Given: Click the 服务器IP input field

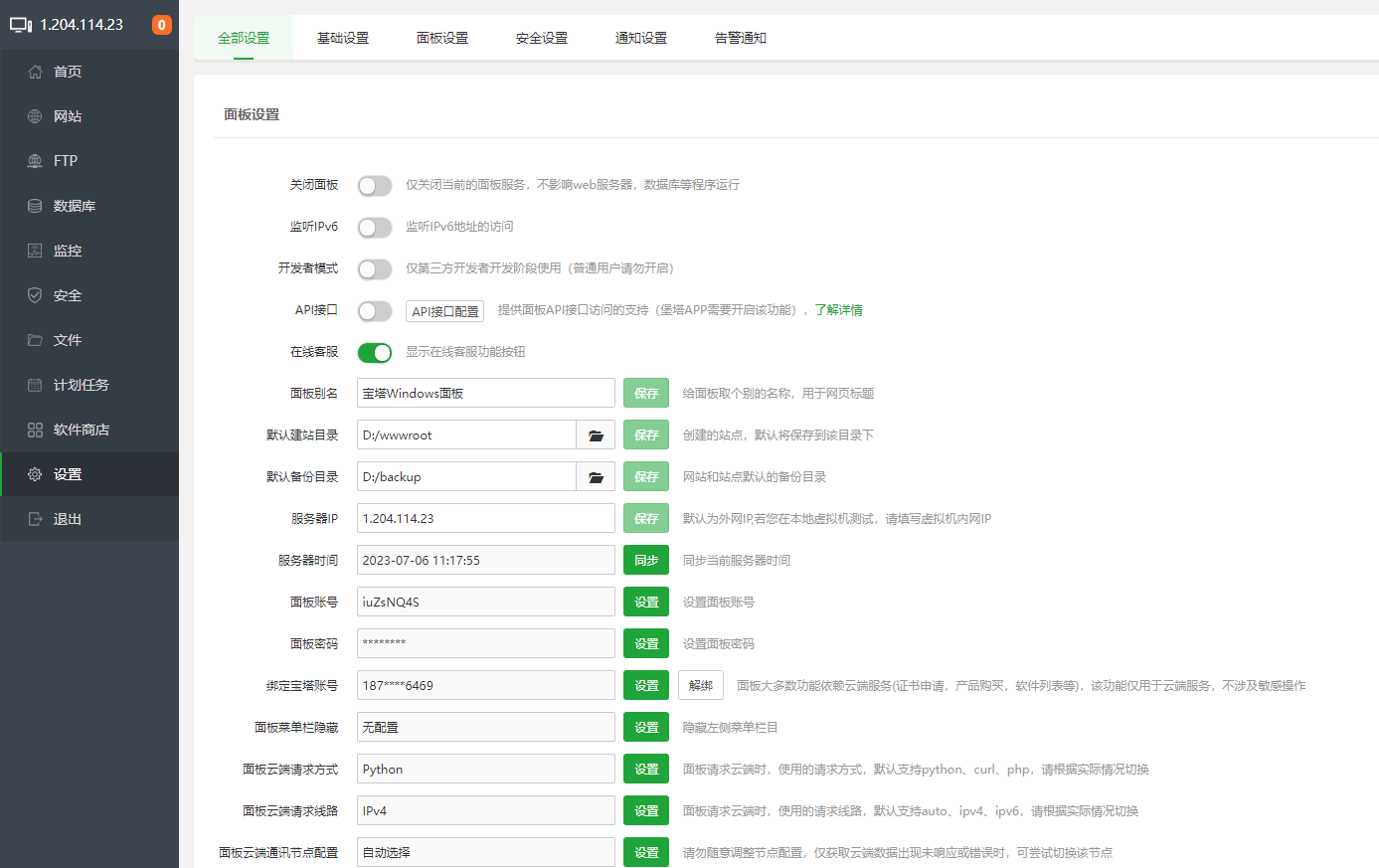Looking at the screenshot, I should coord(486,519).
